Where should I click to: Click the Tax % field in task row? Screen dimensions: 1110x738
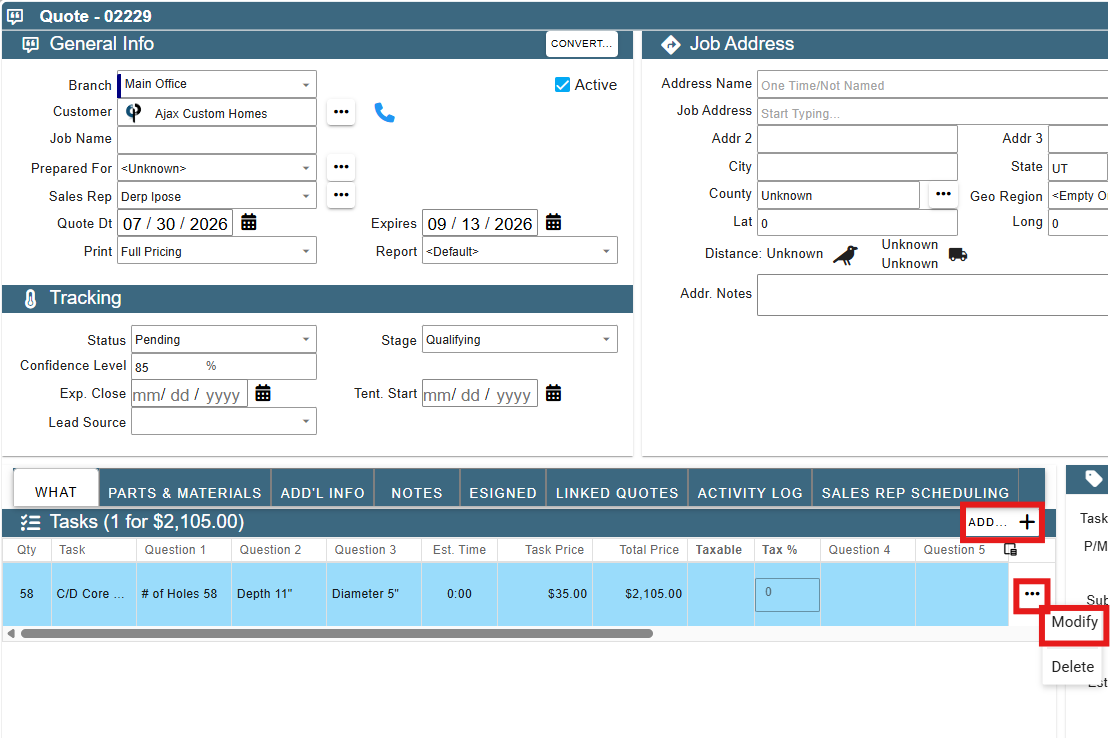tap(787, 594)
